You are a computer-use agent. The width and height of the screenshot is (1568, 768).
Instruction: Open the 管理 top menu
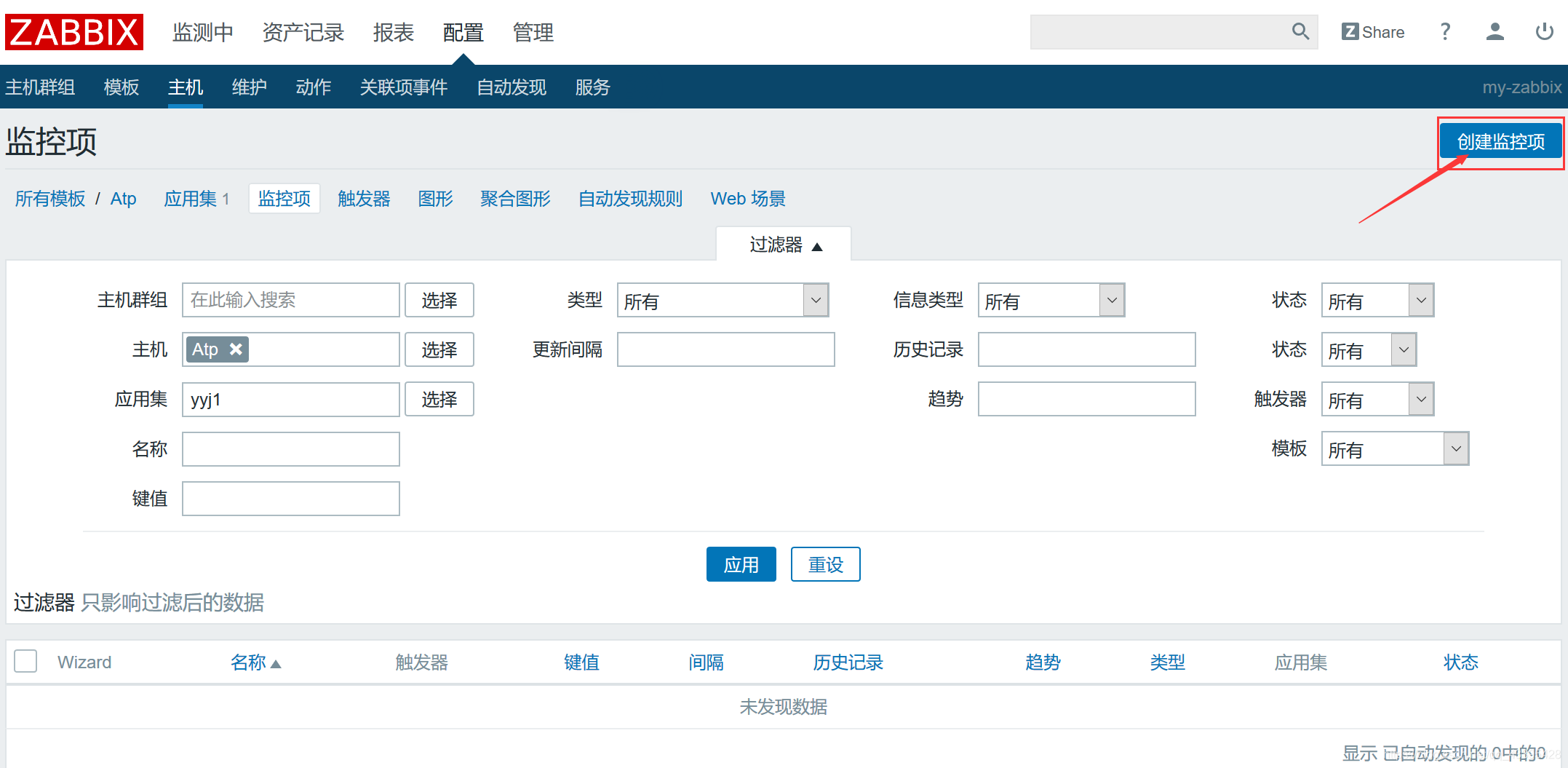533,33
